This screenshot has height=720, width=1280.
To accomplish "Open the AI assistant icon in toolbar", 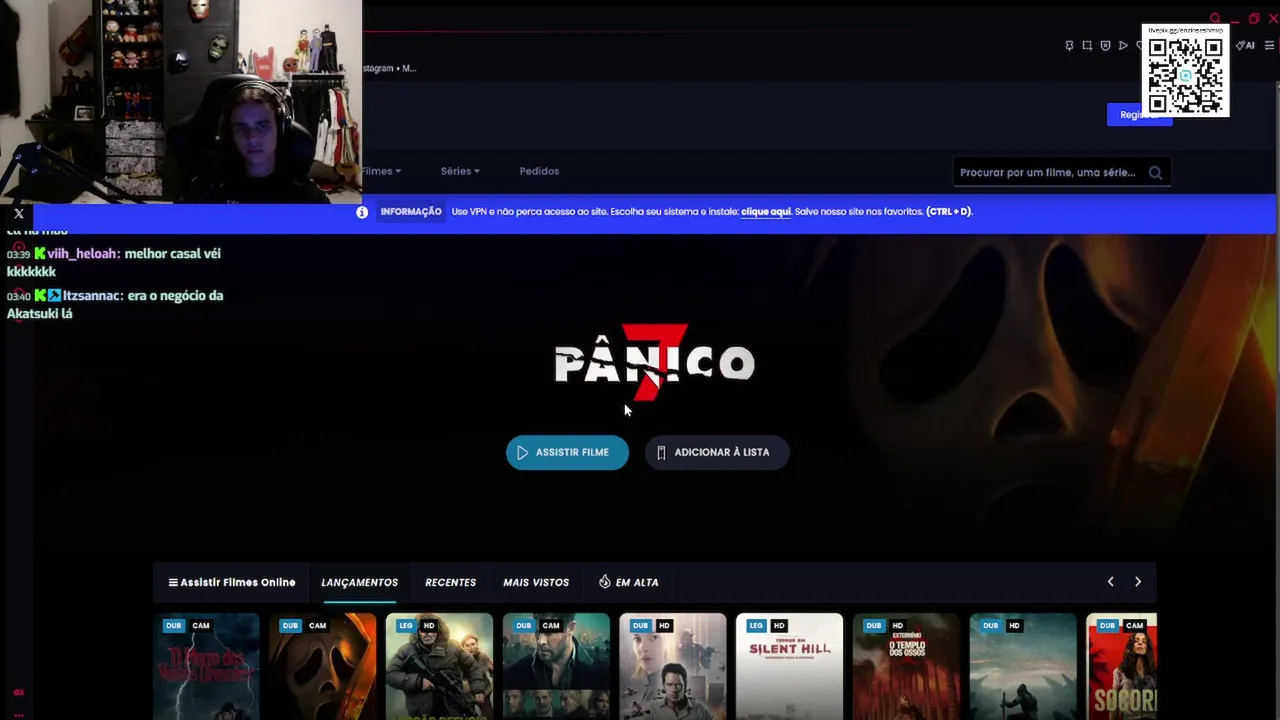I will 1246,46.
